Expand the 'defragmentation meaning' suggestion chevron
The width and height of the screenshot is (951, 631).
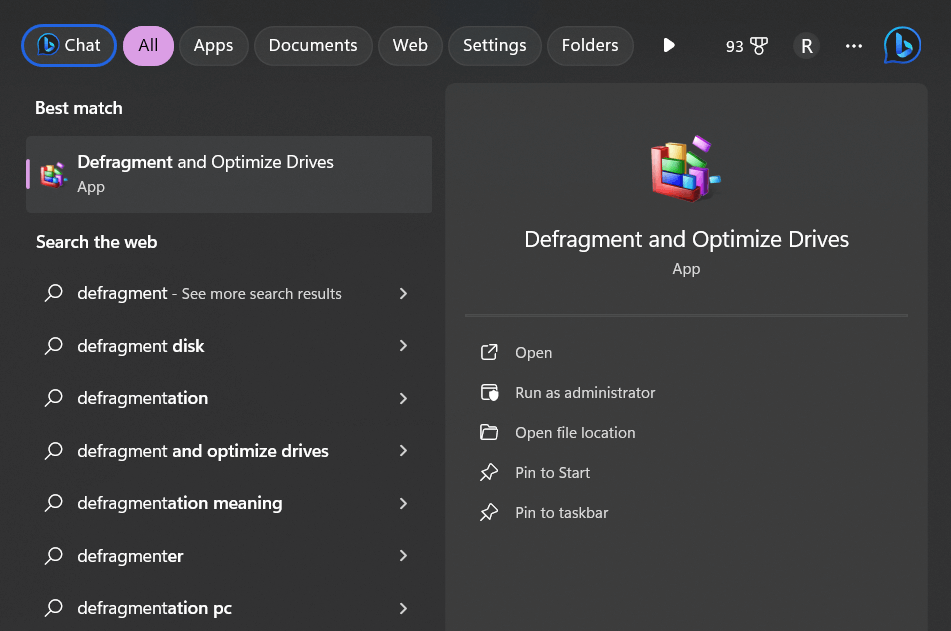point(403,503)
